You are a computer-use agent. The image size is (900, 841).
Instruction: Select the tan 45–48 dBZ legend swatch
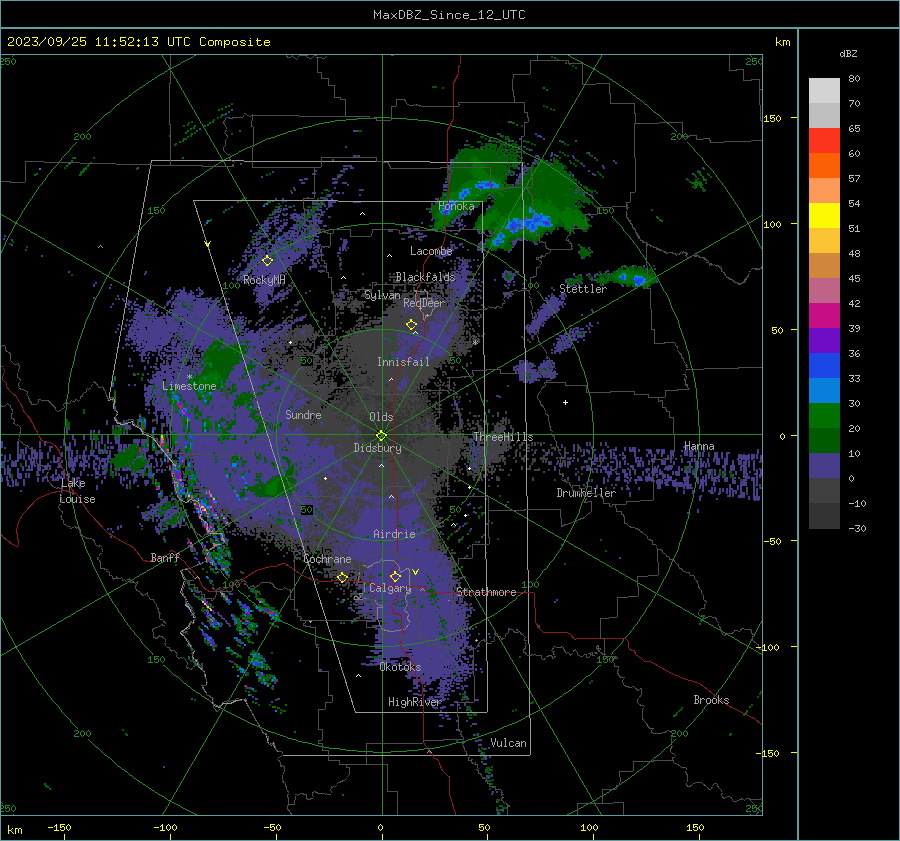(x=824, y=265)
